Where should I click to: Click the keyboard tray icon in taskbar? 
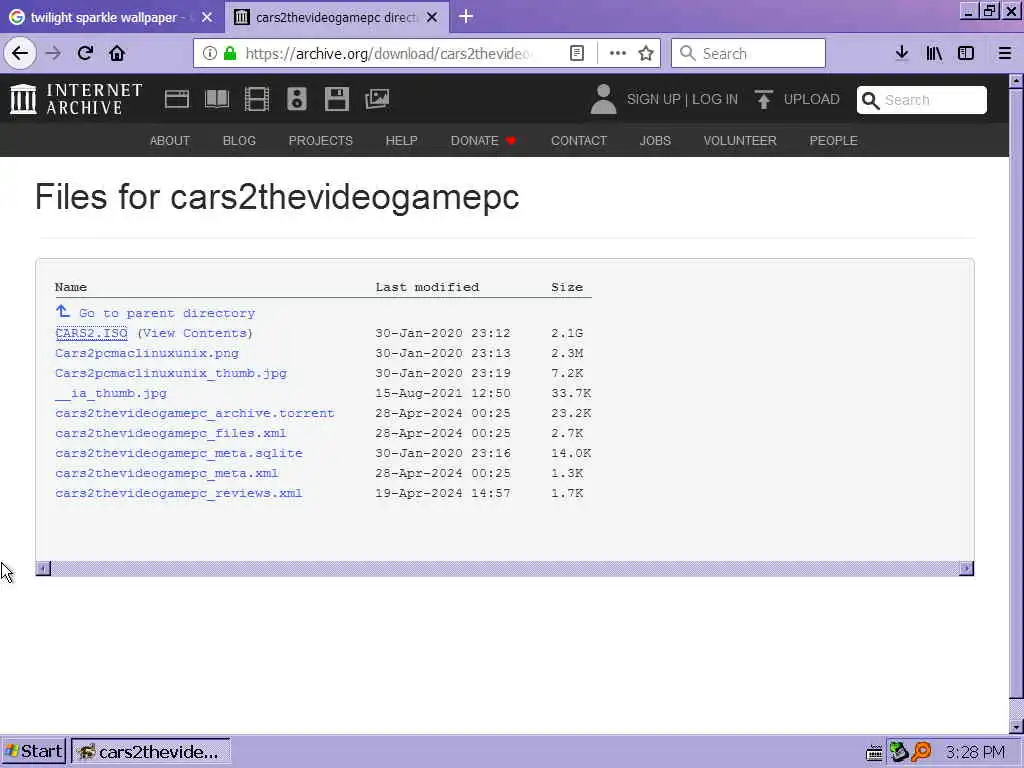click(874, 753)
